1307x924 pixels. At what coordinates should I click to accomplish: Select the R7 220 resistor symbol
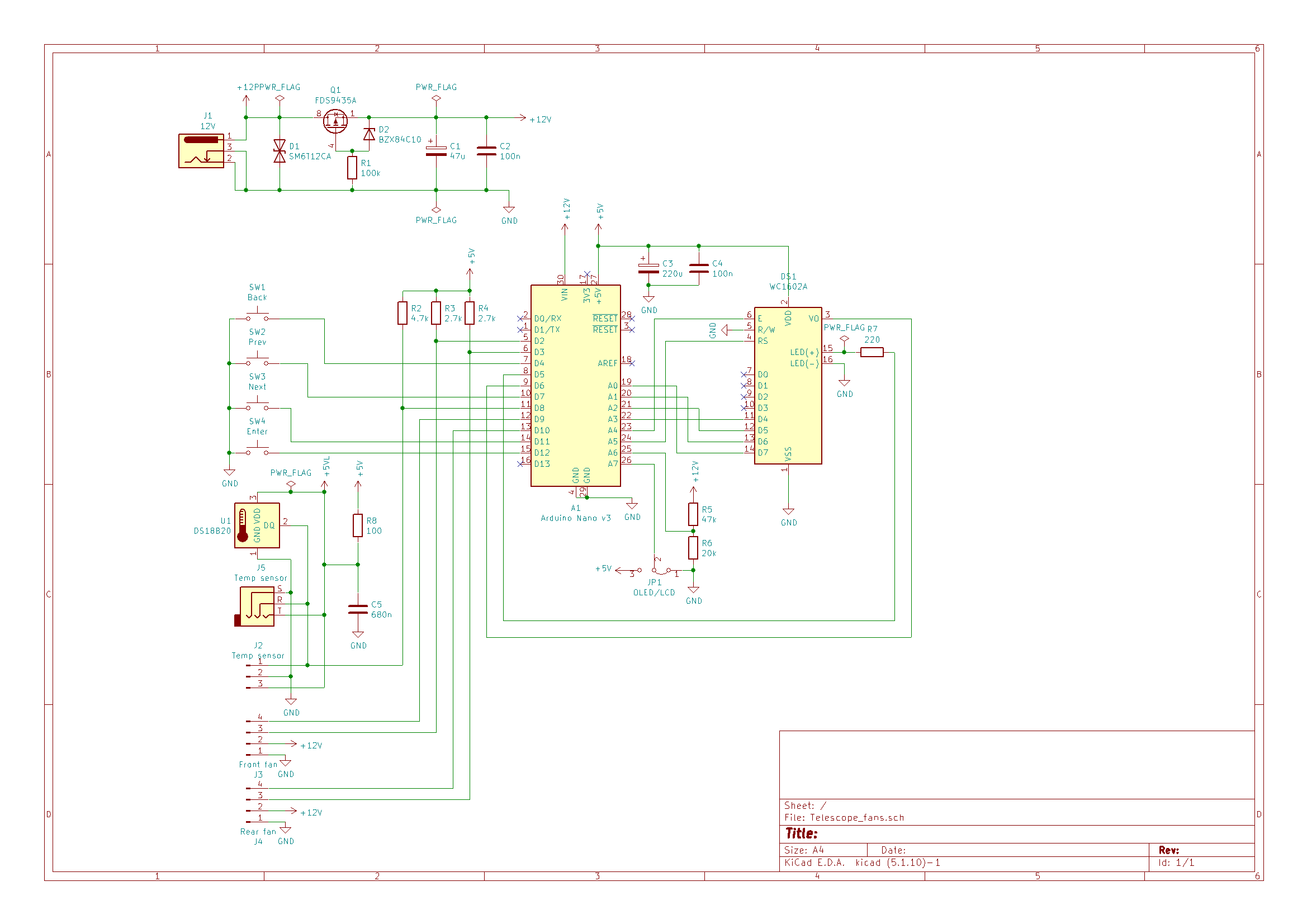(x=872, y=352)
